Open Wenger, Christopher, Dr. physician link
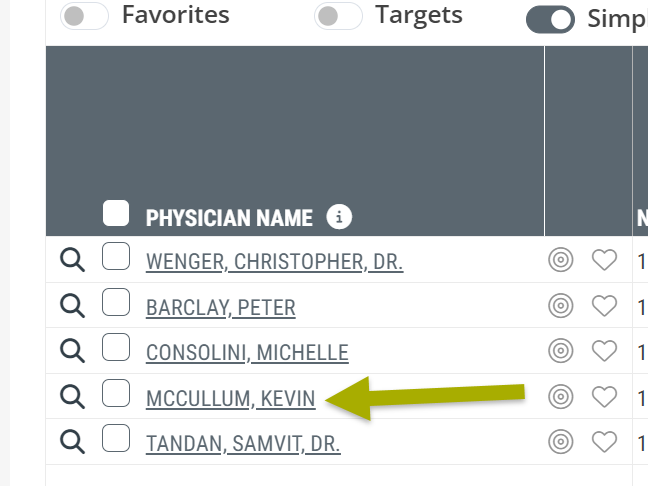 [274, 262]
